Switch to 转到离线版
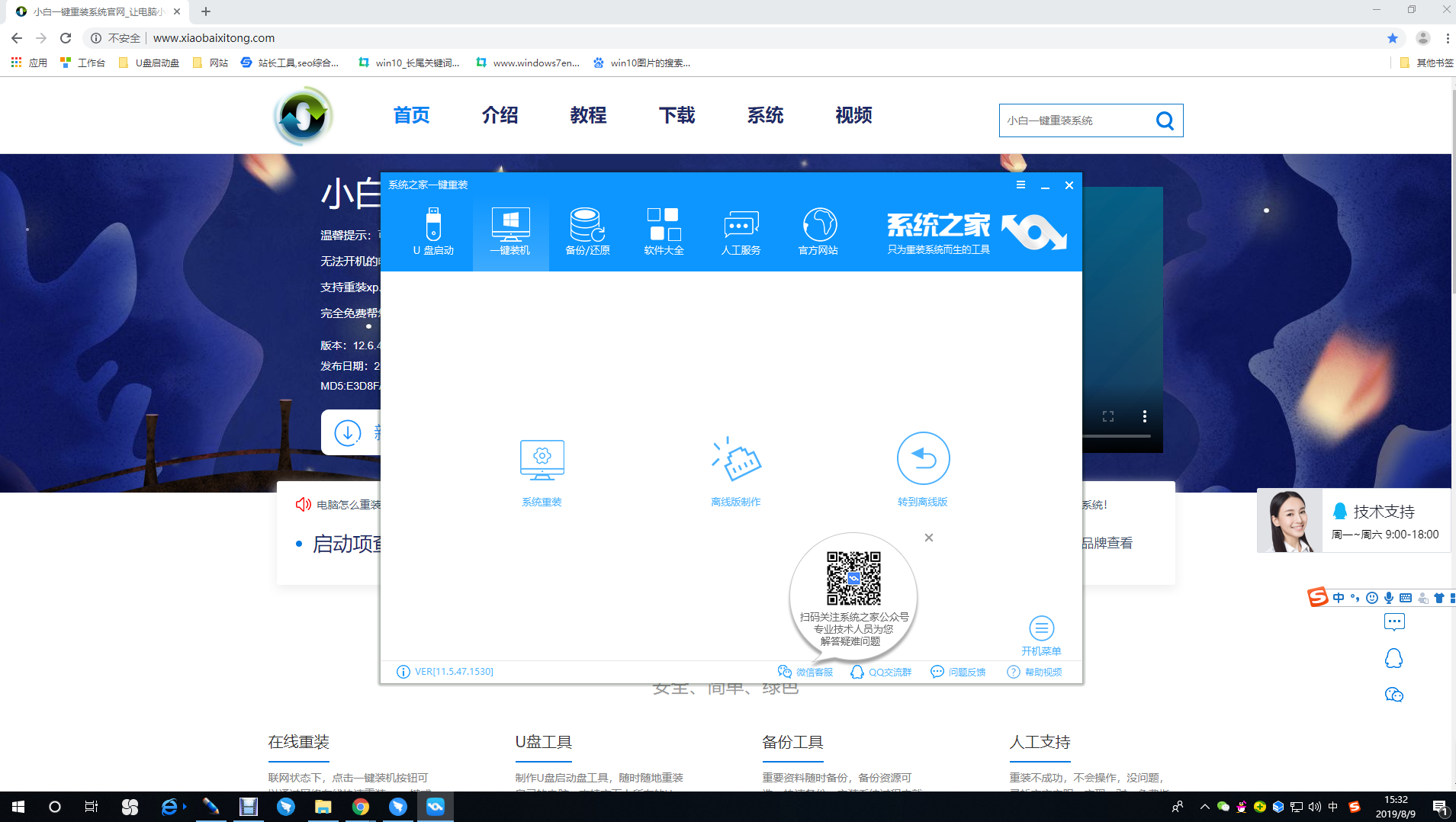Screen dimensions: 1456x822 click(922, 469)
